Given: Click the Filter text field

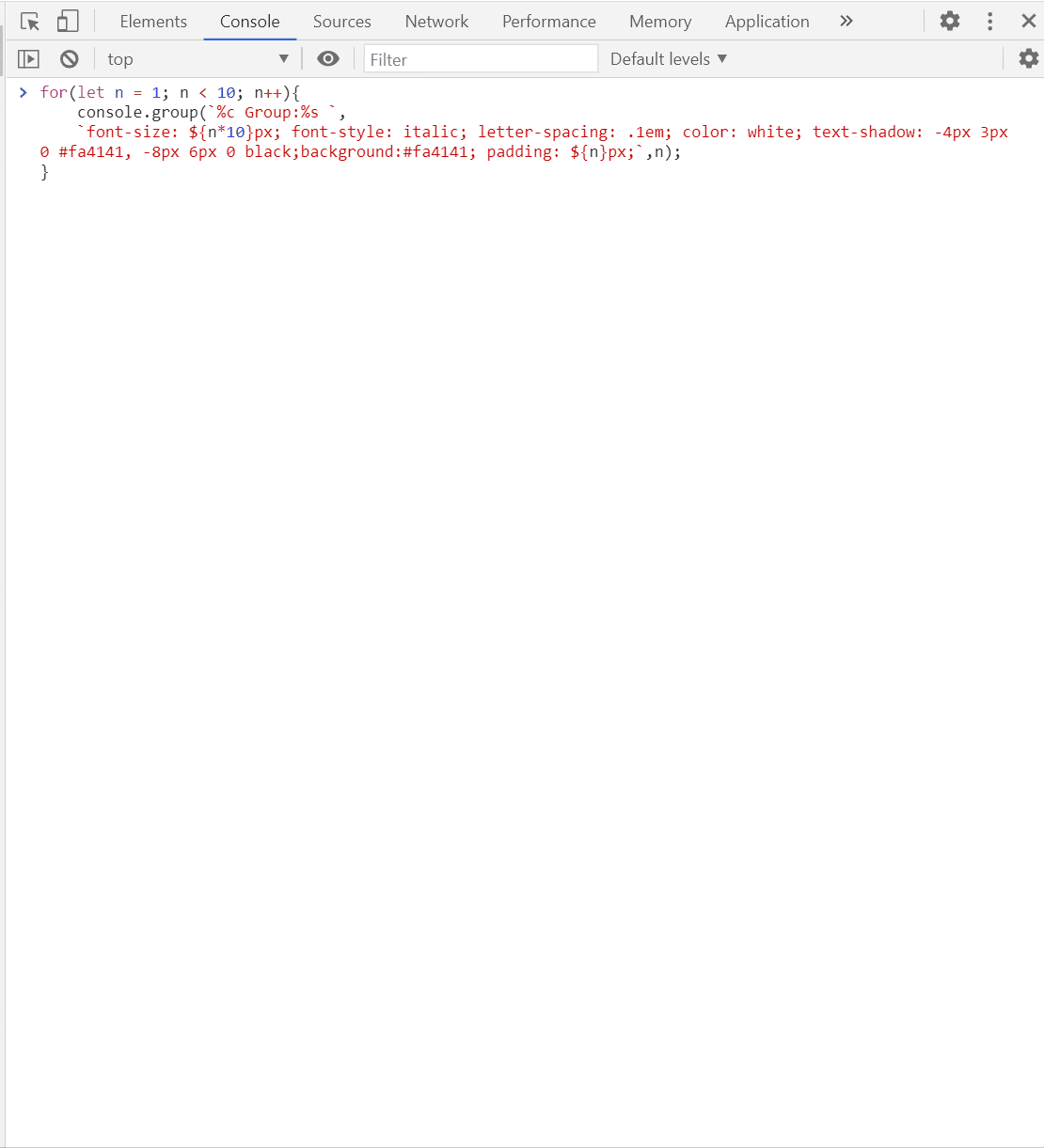Looking at the screenshot, I should 481,58.
